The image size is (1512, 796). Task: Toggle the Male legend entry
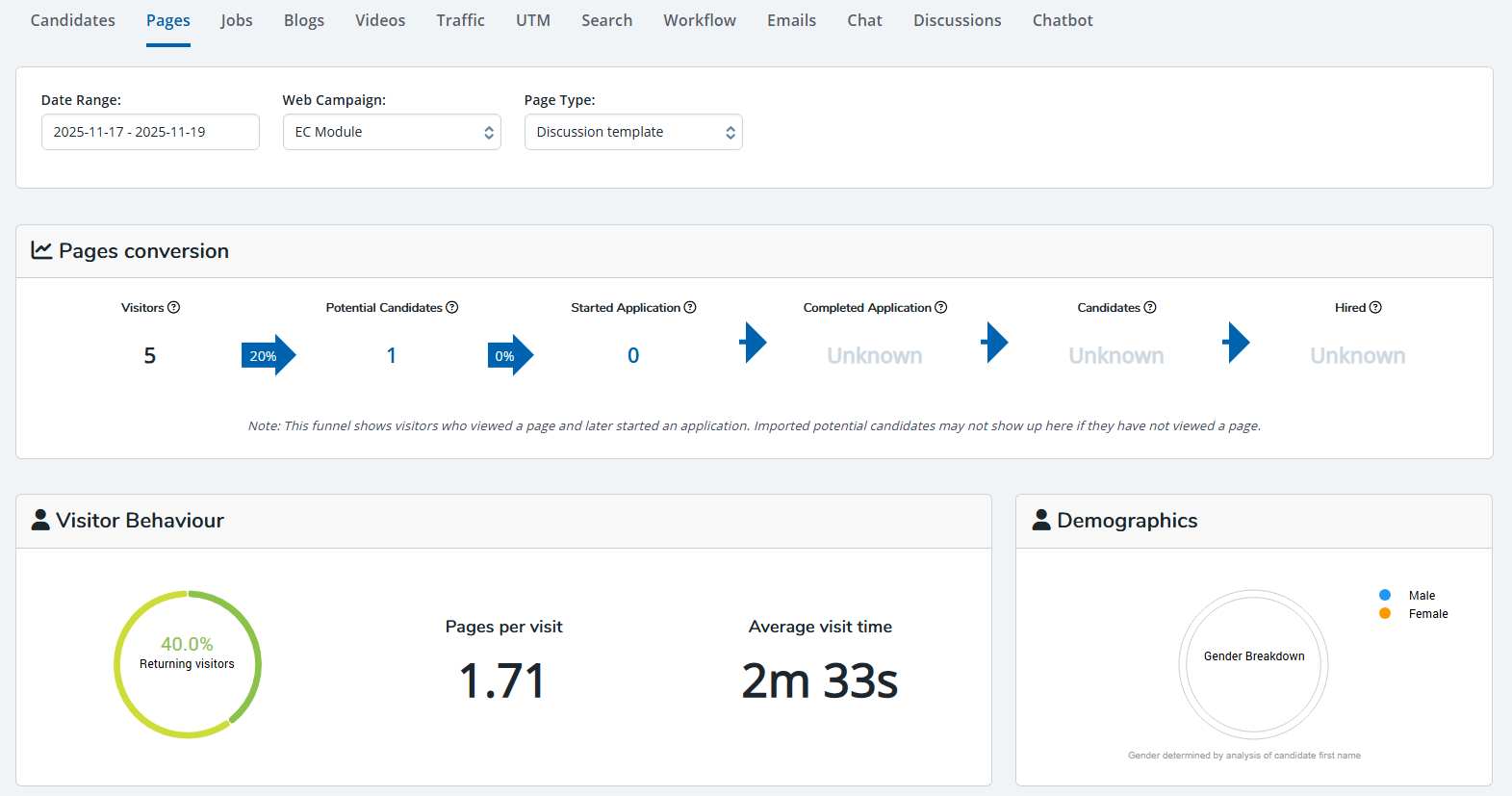(1422, 596)
